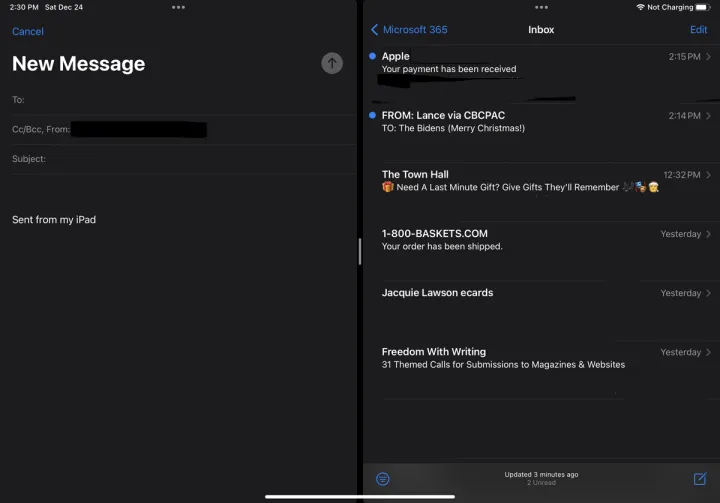Grab the split view divider handle
The height and width of the screenshot is (503, 720).
click(x=359, y=251)
